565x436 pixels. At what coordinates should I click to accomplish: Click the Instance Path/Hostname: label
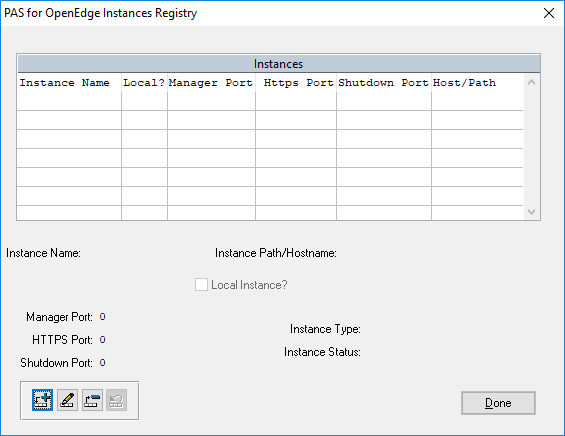[x=276, y=253]
